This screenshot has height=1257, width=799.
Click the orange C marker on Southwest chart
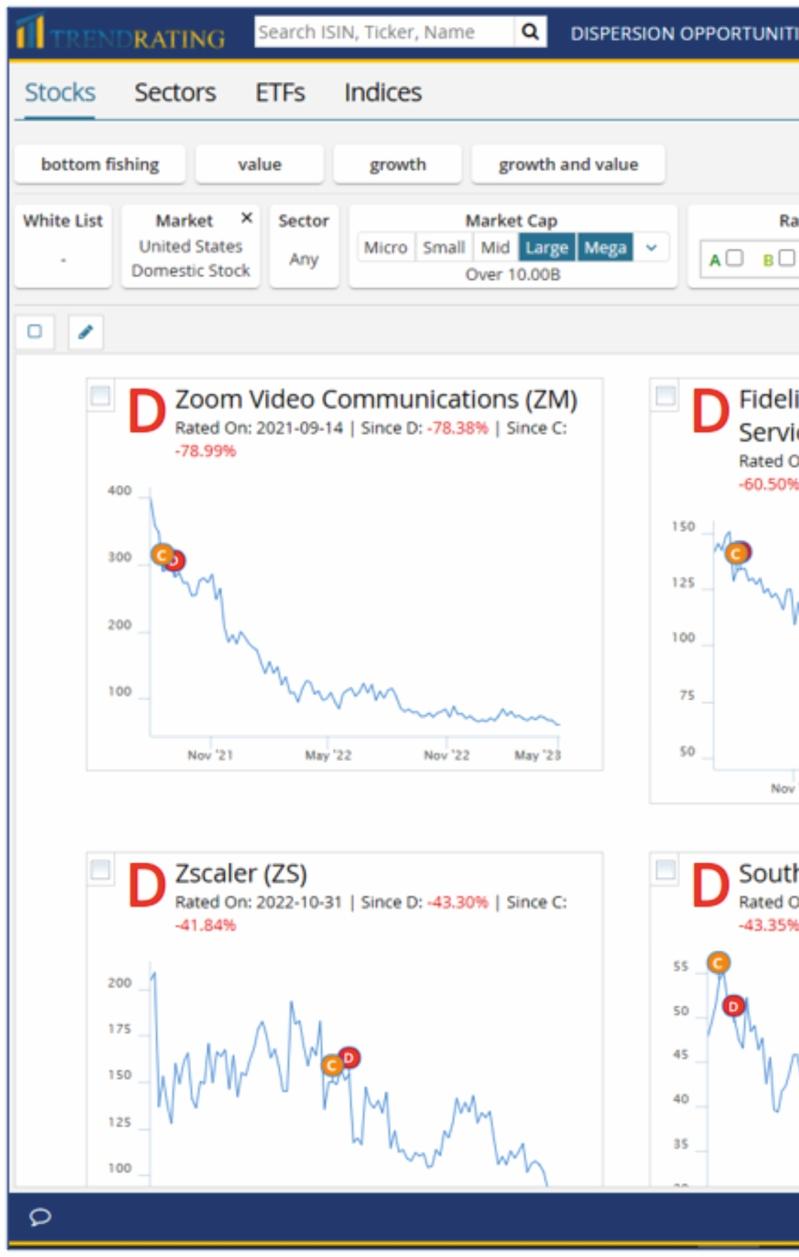click(x=718, y=962)
